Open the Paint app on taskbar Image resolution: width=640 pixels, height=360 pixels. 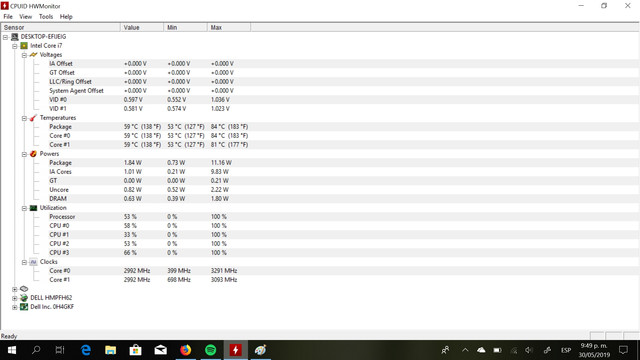[260, 350]
